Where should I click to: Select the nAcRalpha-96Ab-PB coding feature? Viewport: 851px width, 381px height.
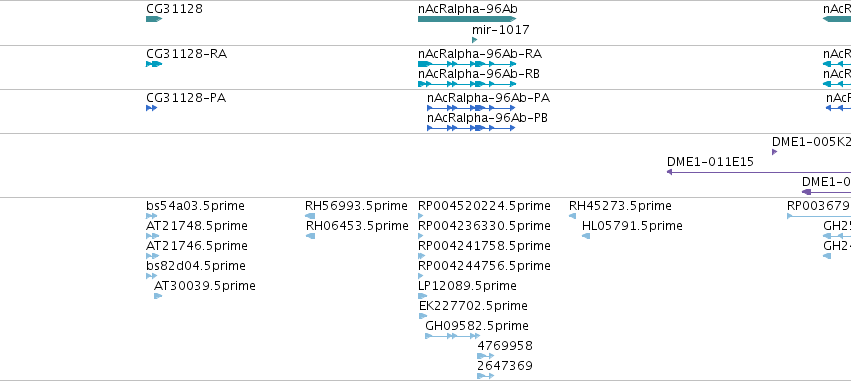[x=471, y=128]
